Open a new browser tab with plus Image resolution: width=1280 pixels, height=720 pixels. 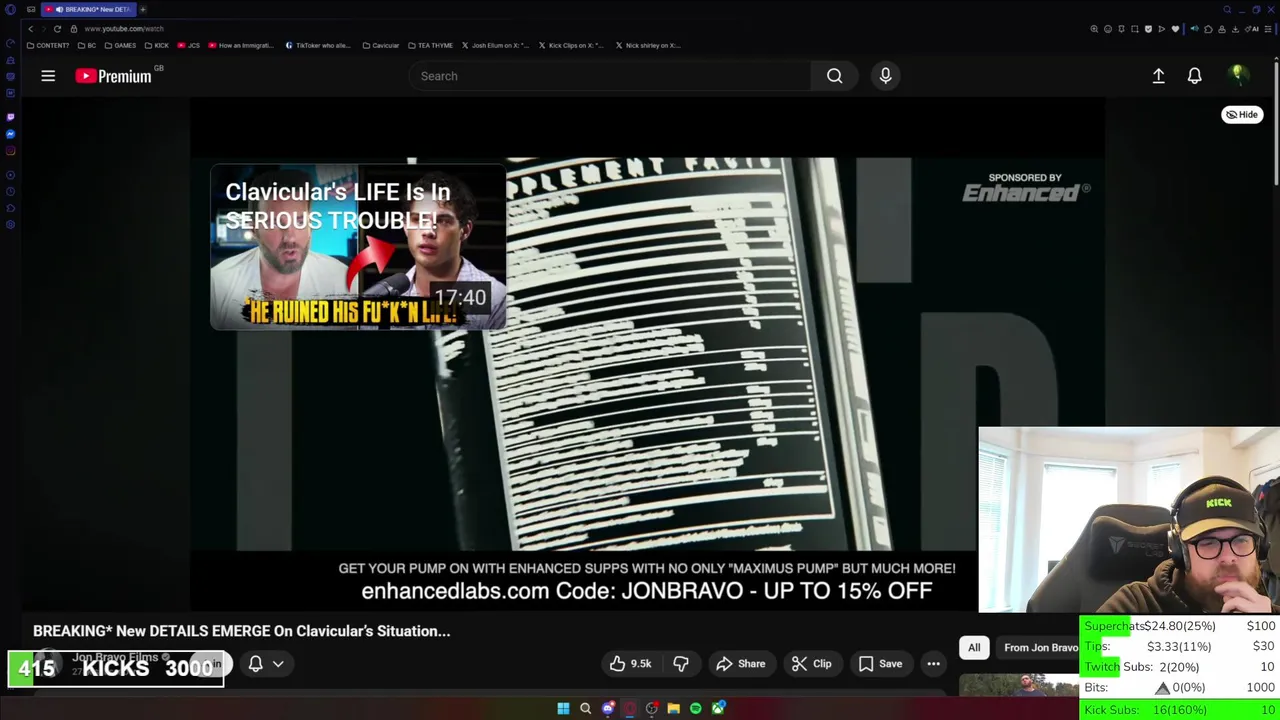pyautogui.click(x=143, y=9)
